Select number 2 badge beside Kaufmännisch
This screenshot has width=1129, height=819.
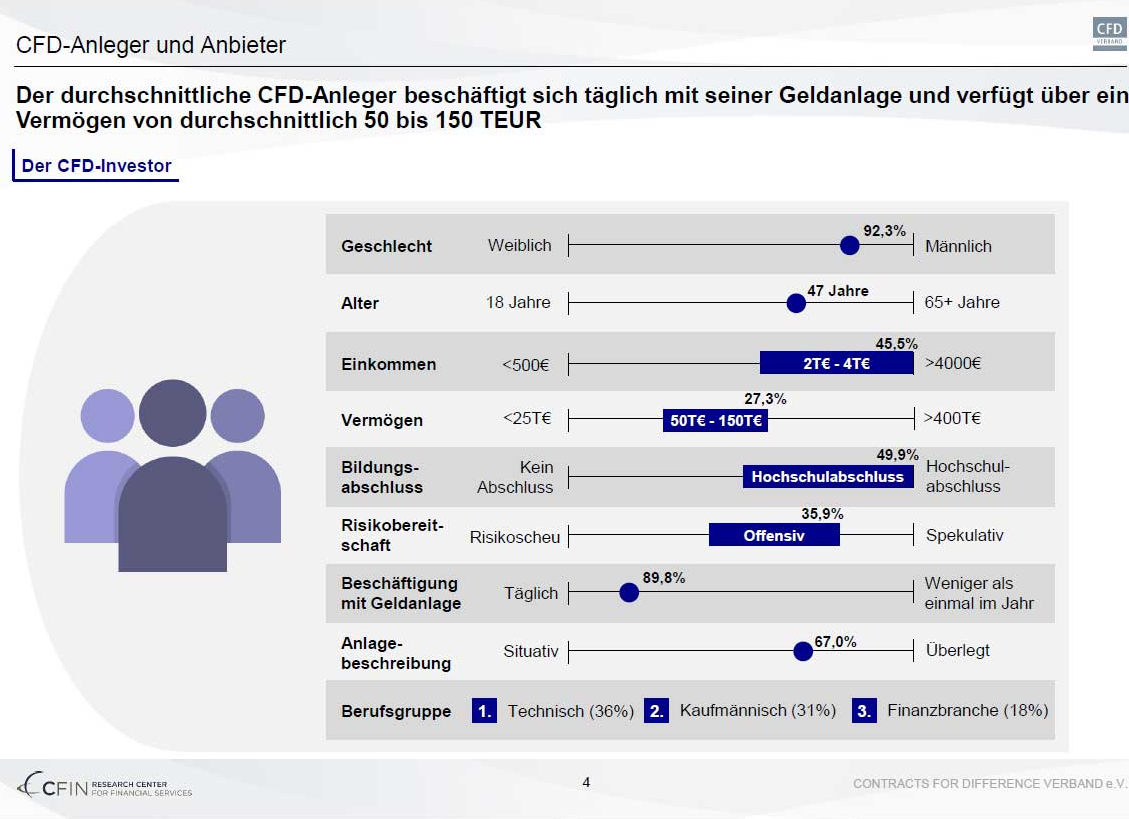[656, 711]
